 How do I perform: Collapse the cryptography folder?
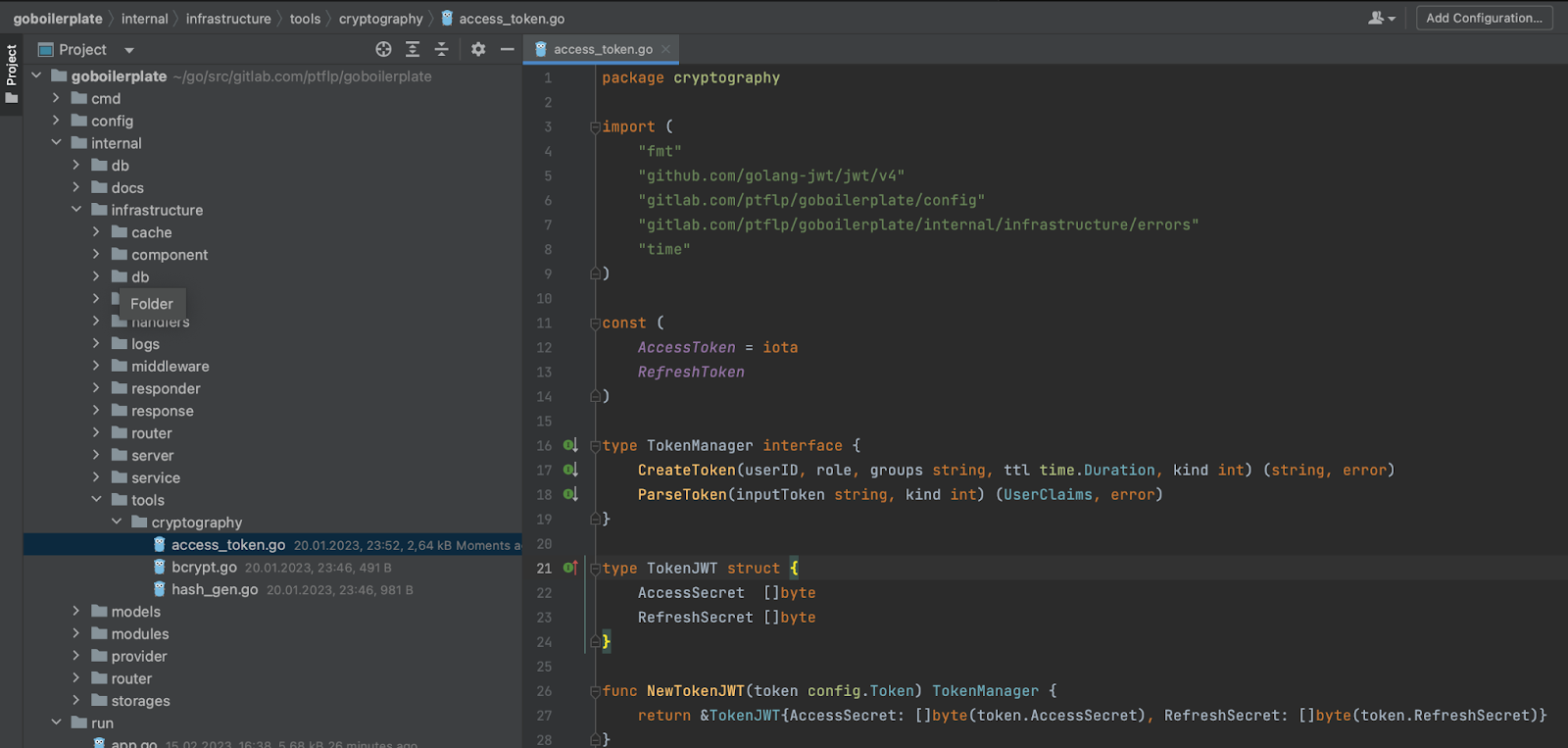click(117, 522)
